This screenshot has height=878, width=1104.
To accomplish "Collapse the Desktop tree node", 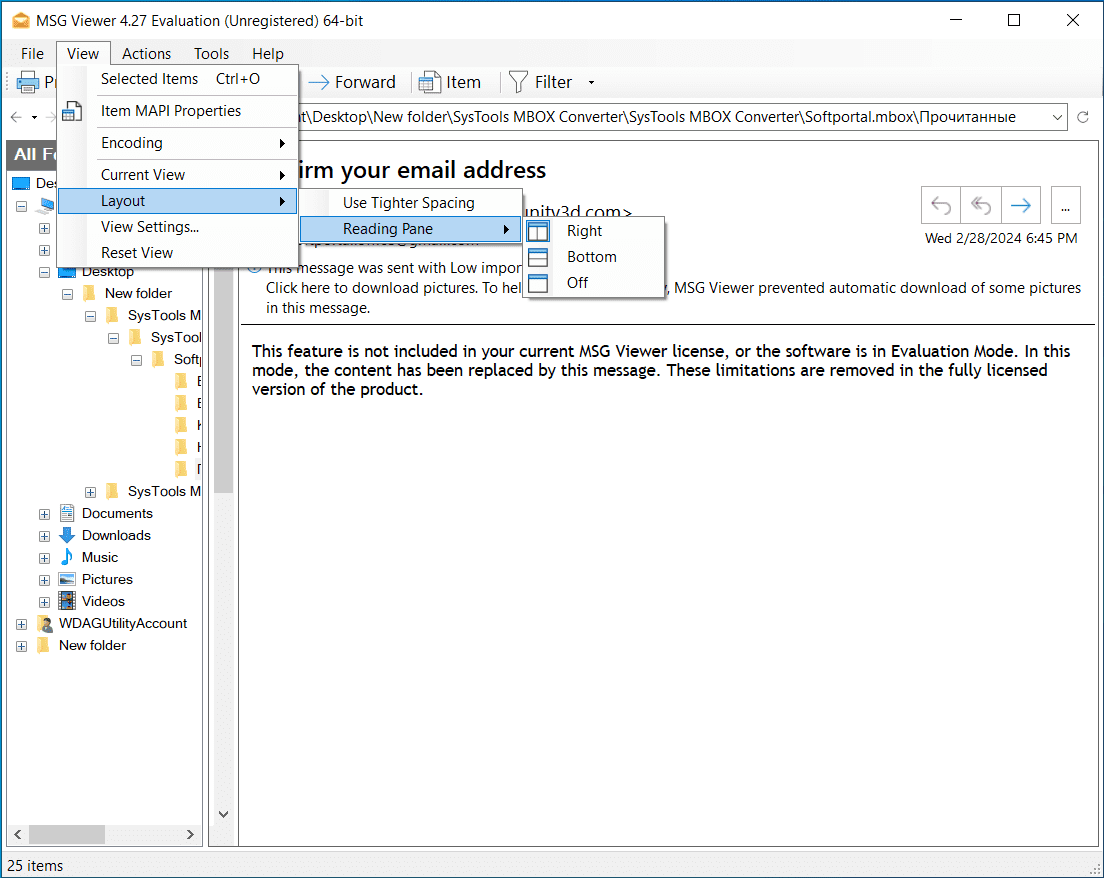I will tap(44, 272).
